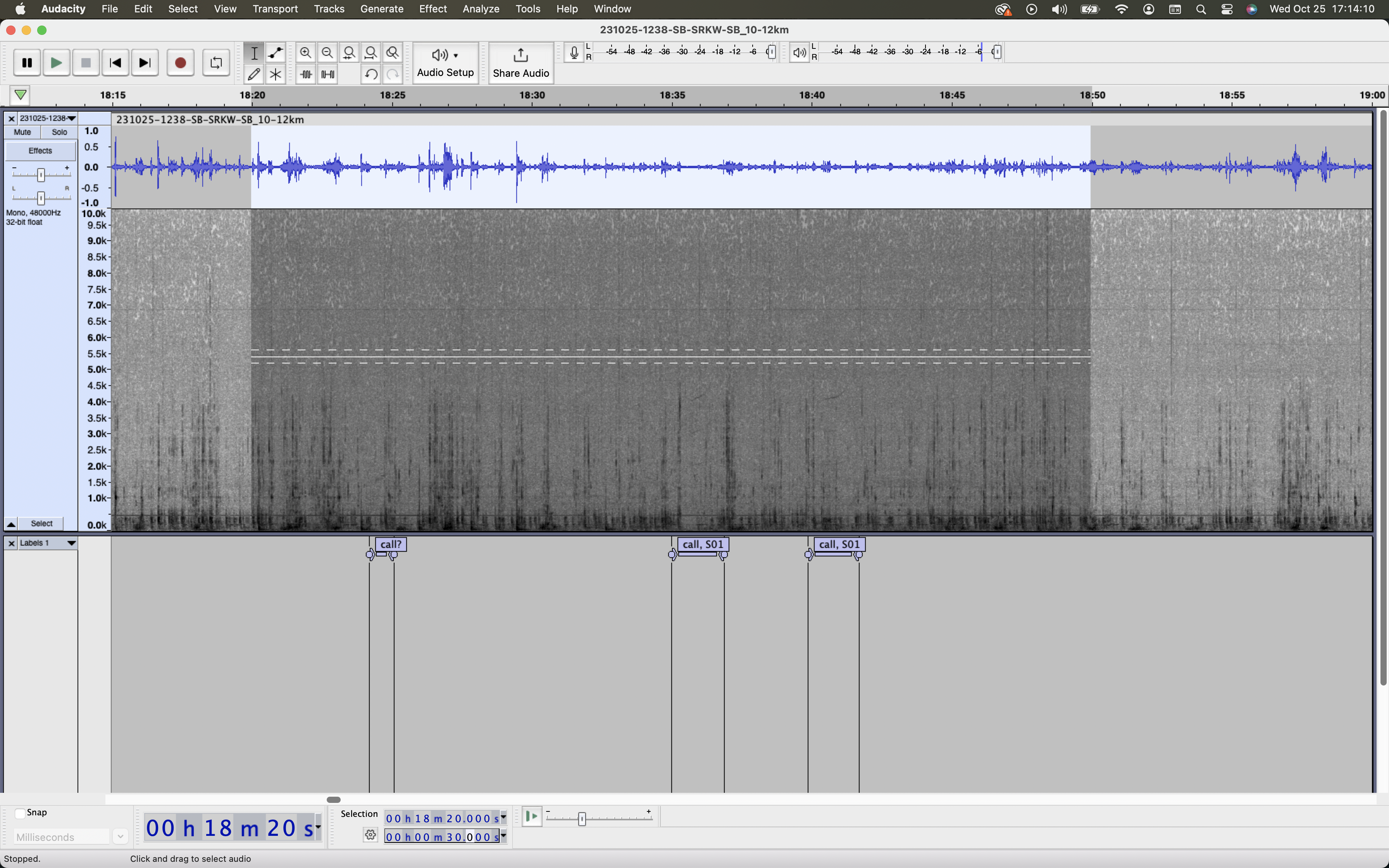Viewport: 1389px width, 868px height.
Task: Select the Draw pencil tool
Action: 254,75
